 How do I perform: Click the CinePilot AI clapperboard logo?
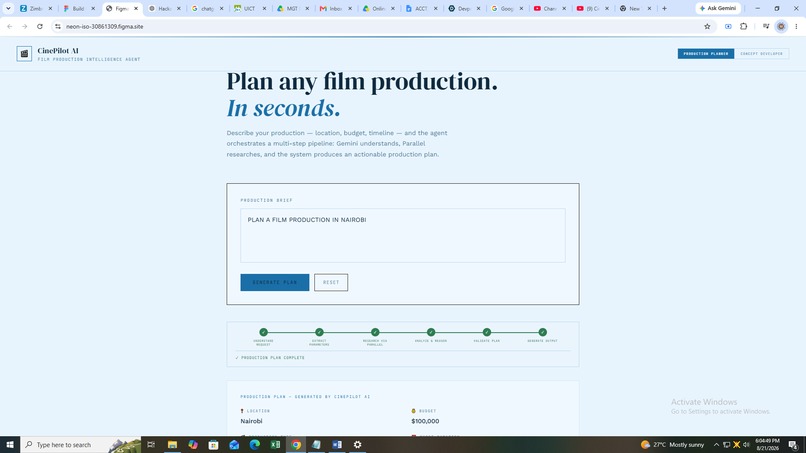coord(24,53)
